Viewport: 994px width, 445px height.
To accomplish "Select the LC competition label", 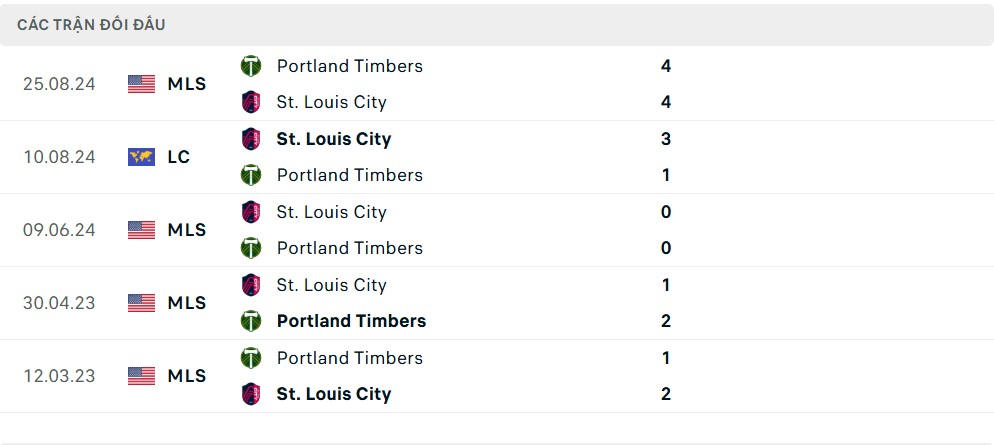I will point(179,157).
